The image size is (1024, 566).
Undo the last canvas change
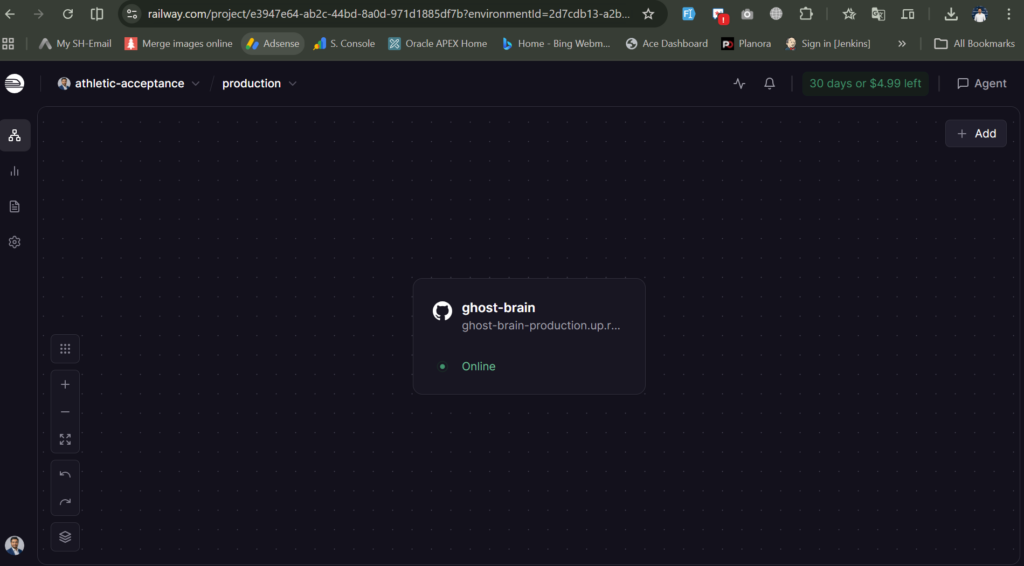pos(65,474)
